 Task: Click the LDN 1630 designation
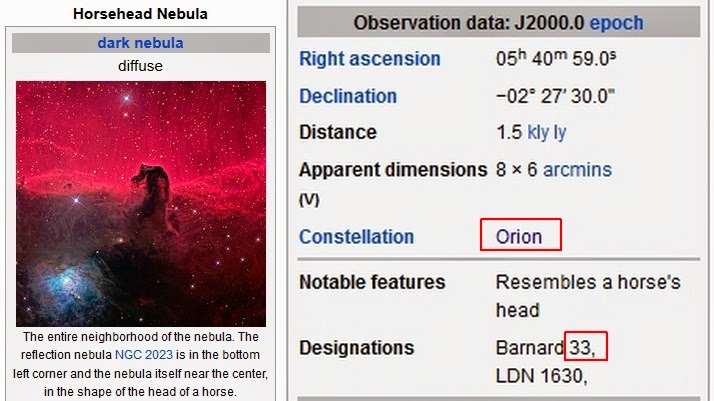(540, 376)
